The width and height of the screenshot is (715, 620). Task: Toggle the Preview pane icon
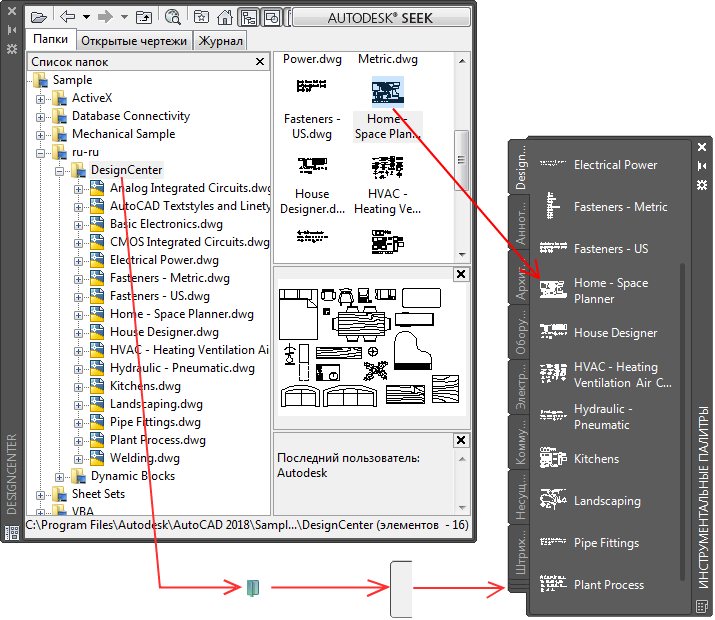pyautogui.click(x=272, y=18)
